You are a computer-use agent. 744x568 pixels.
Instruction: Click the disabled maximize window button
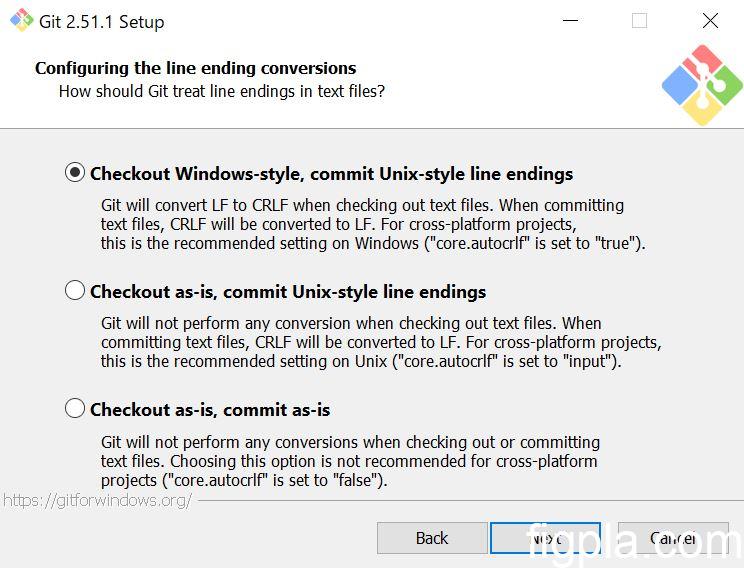click(639, 21)
